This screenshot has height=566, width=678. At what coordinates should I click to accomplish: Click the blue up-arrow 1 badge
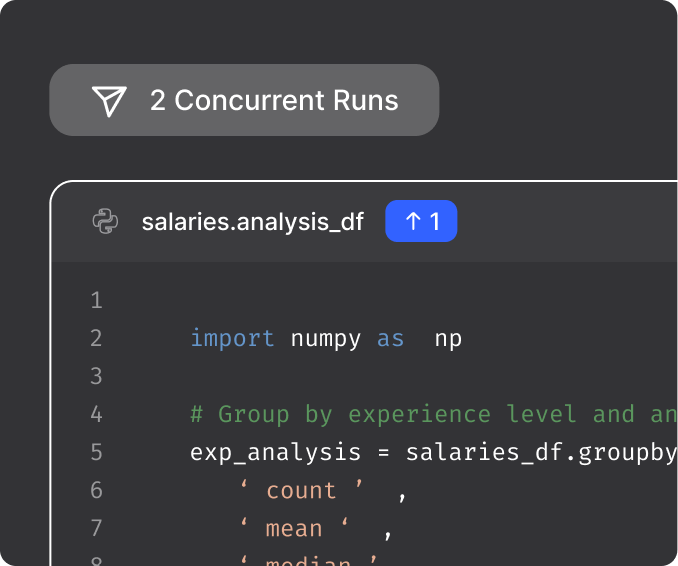pos(421,221)
